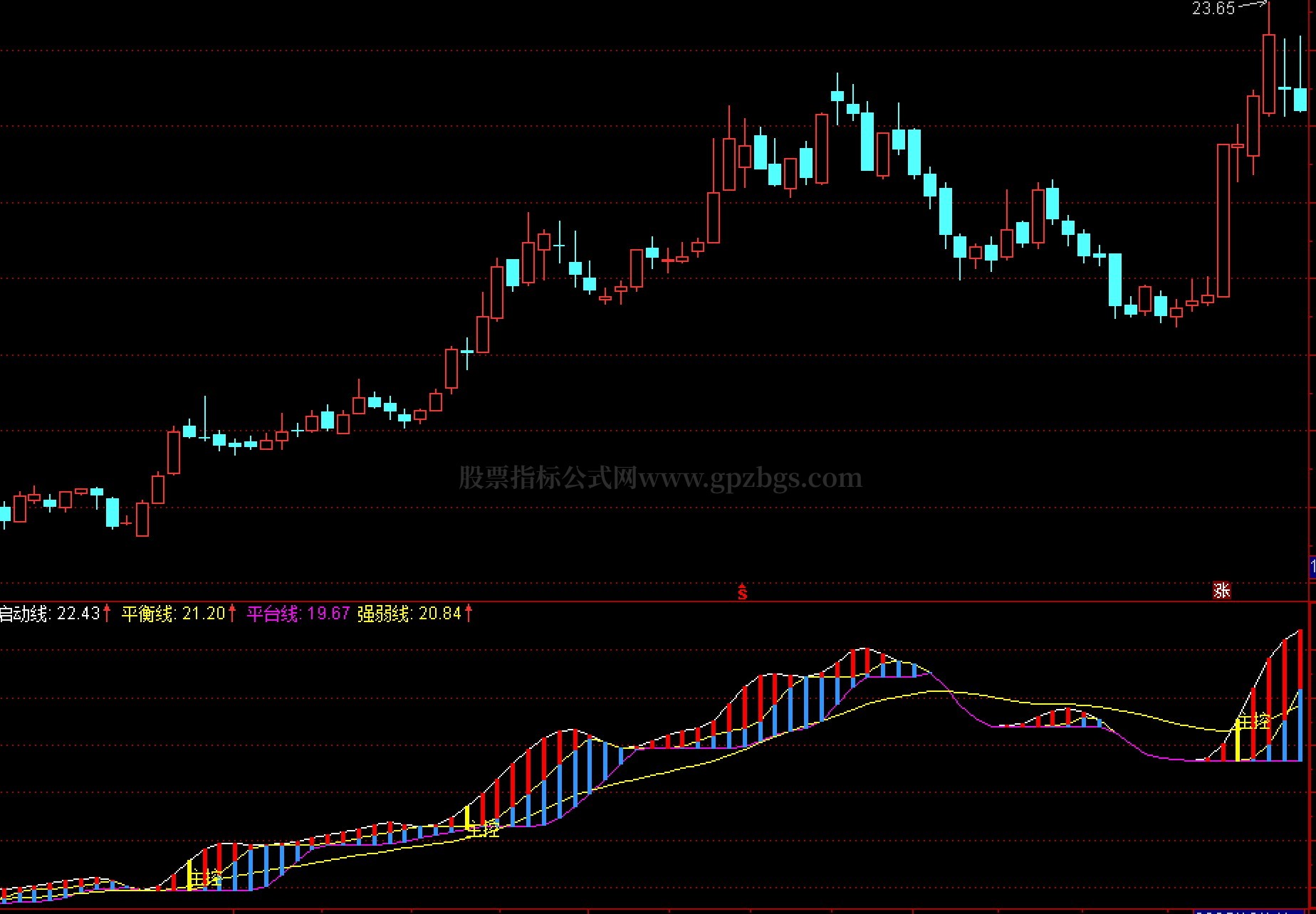Screen dimensions: 1316x914
Task: Select the tall red candlestick topping at 23.65
Action: (1268, 61)
